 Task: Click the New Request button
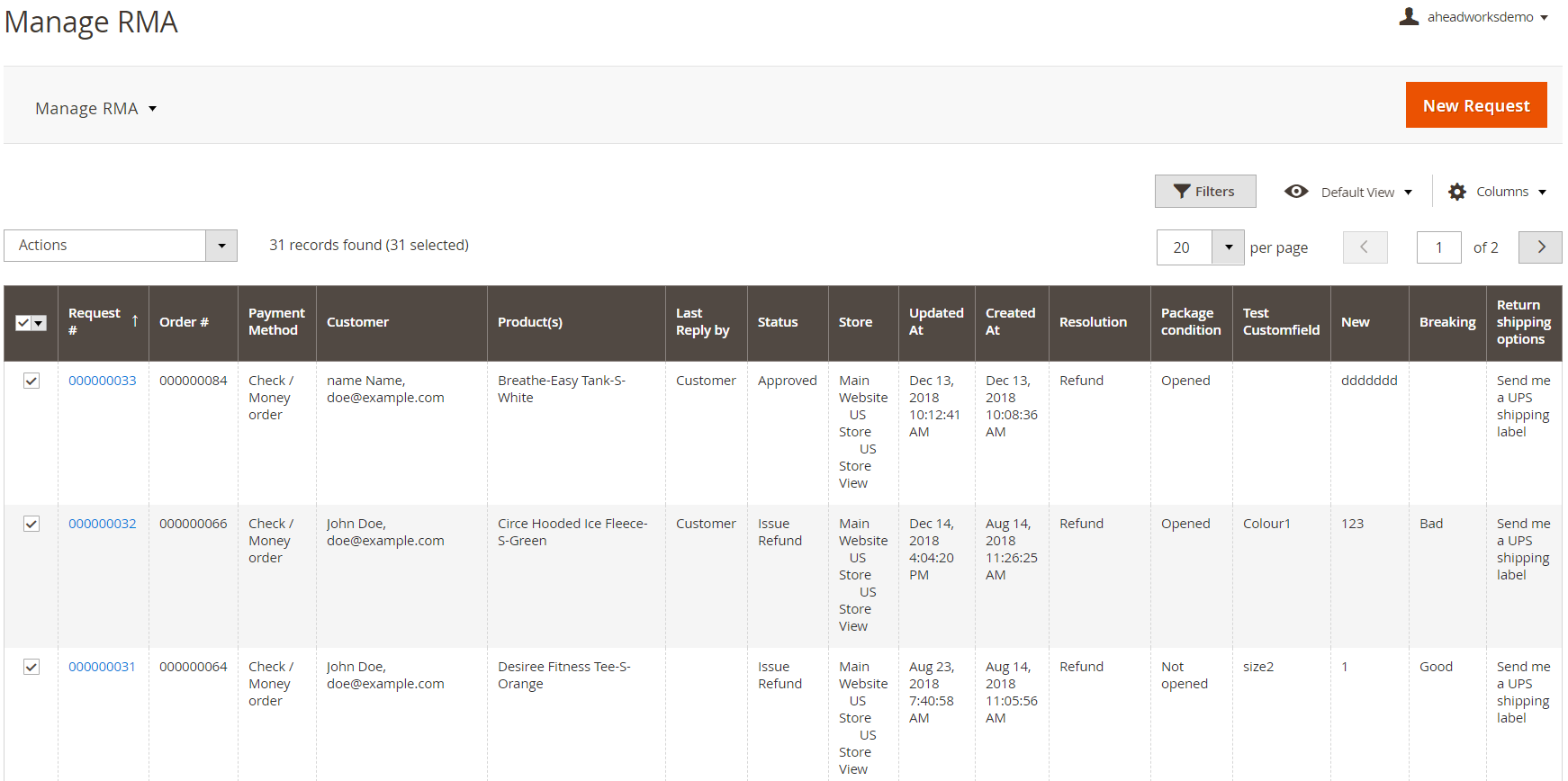[x=1476, y=105]
